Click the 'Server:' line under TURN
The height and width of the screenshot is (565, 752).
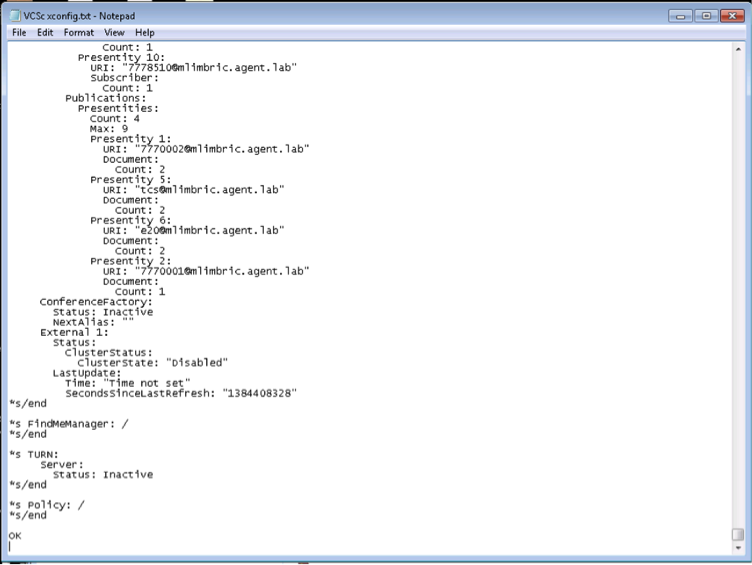62,465
